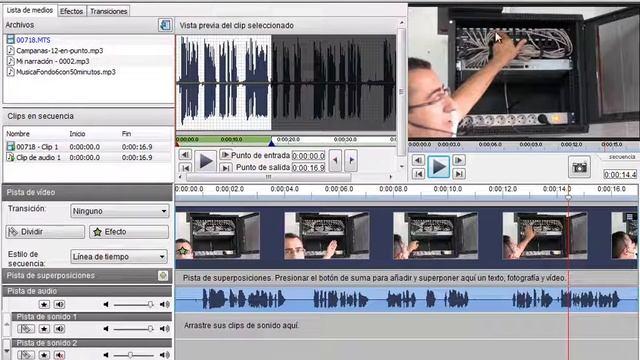Open the Transición dropdown set to Ninguno

tap(119, 211)
